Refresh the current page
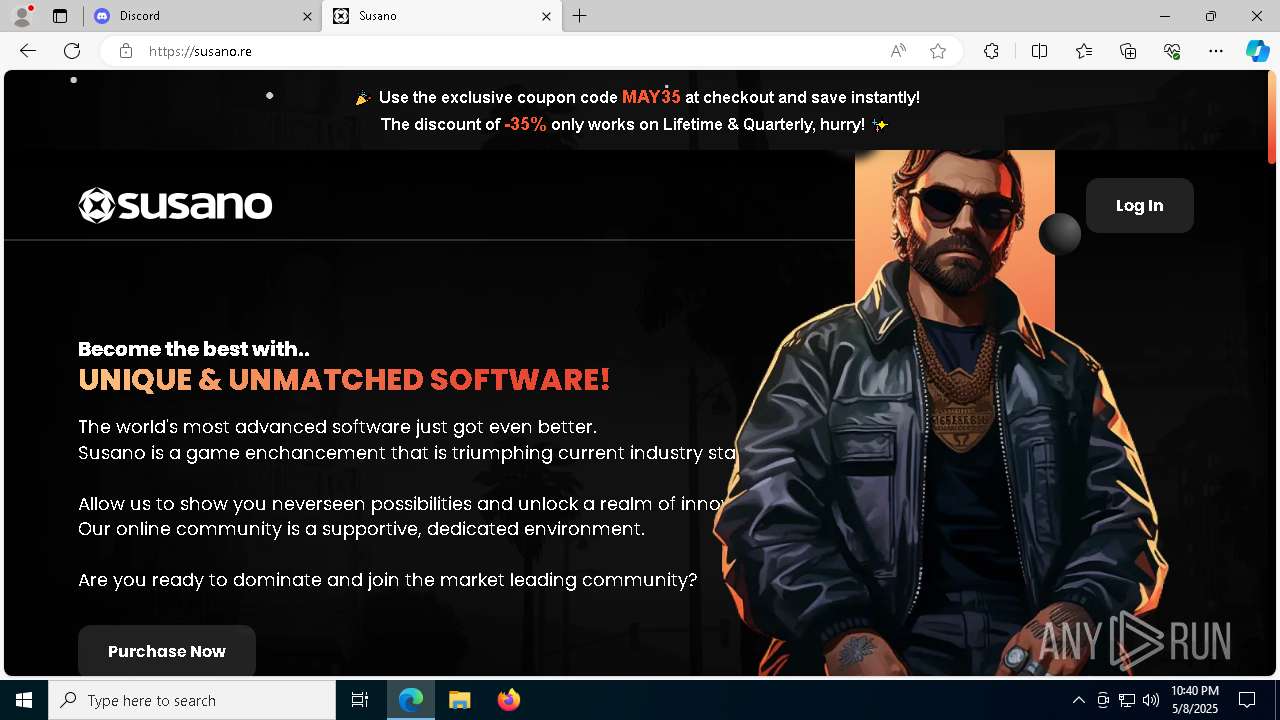Image resolution: width=1280 pixels, height=720 pixels. pyautogui.click(x=72, y=51)
